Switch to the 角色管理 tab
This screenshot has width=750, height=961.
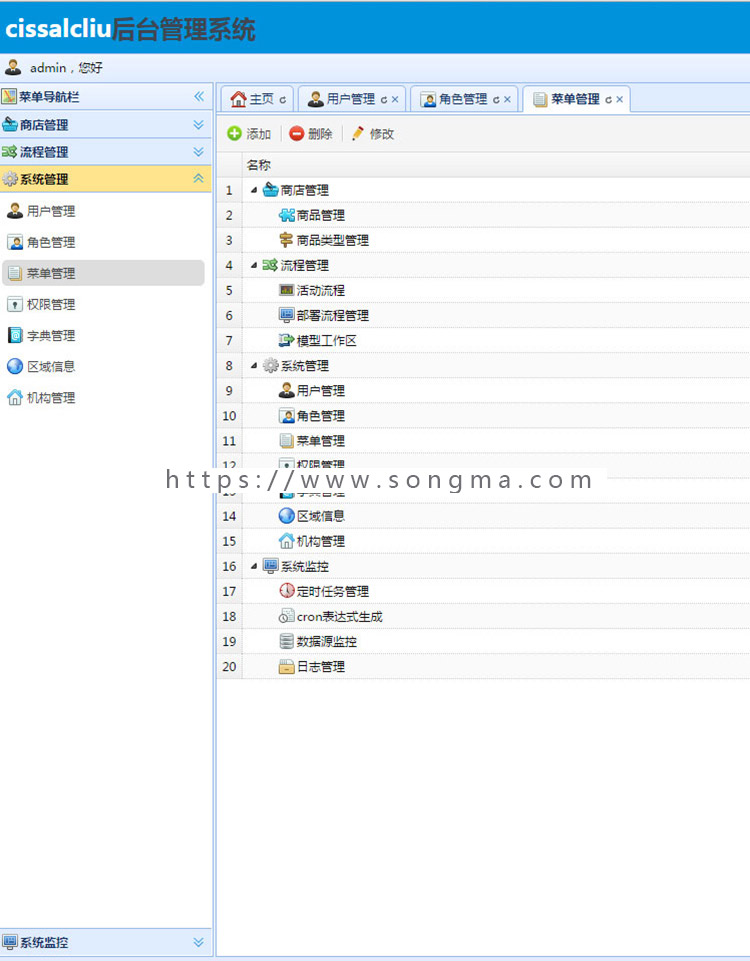(463, 99)
